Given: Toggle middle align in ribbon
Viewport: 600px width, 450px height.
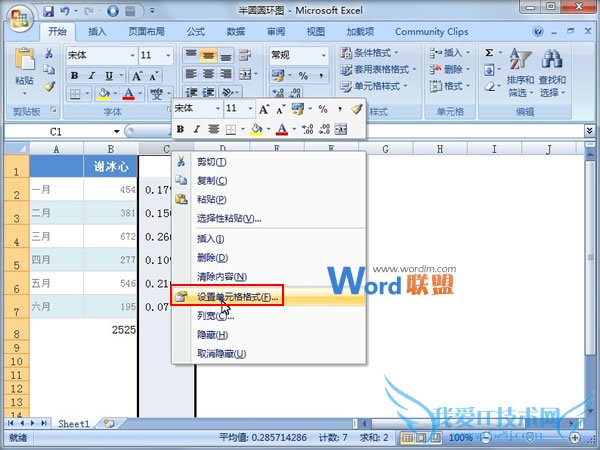Looking at the screenshot, I should point(208,55).
